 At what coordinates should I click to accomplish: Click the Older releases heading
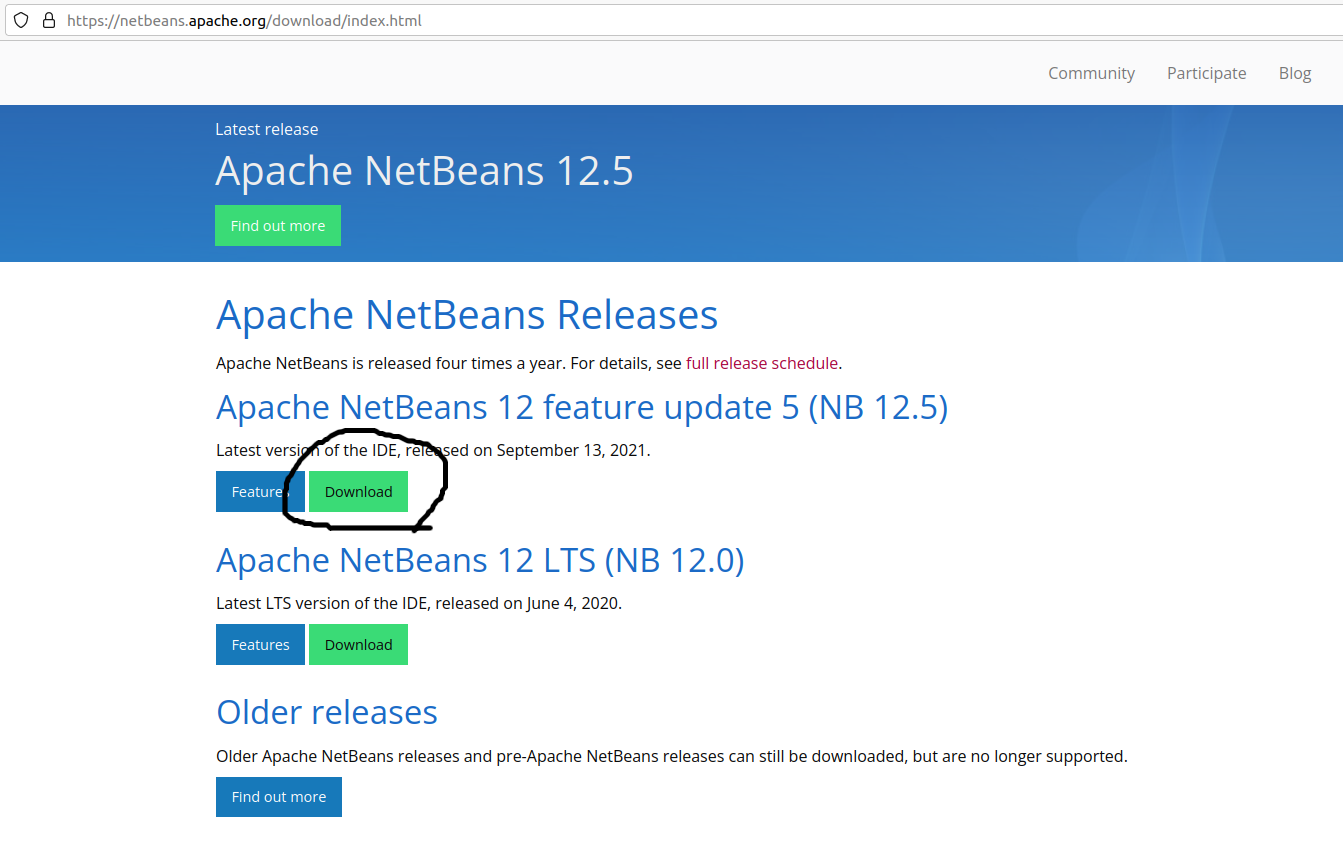327,712
